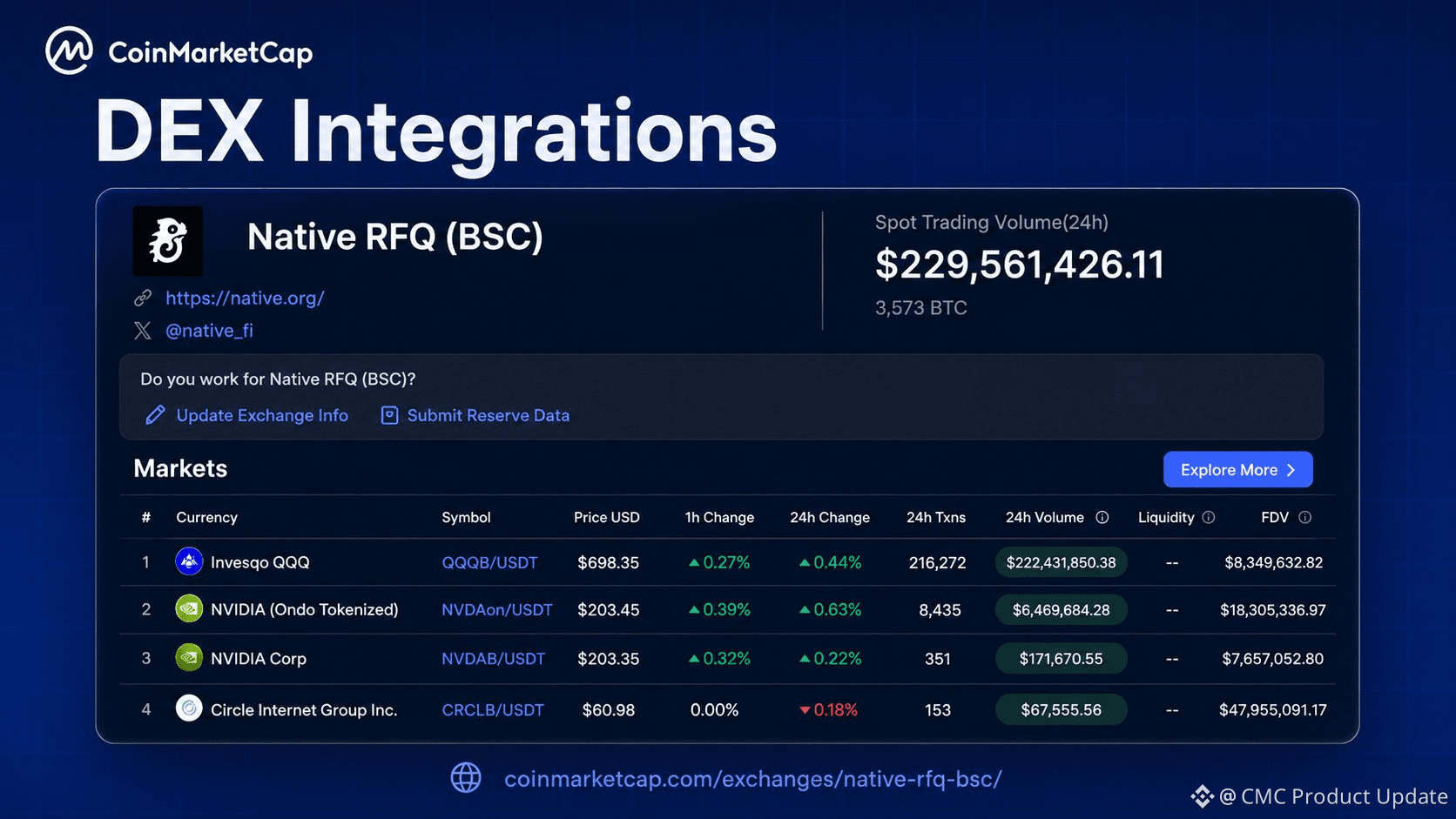Screen dimensions: 1456x819
Task: Click the $8,349,632.82 FDV value
Action: coord(1274,562)
